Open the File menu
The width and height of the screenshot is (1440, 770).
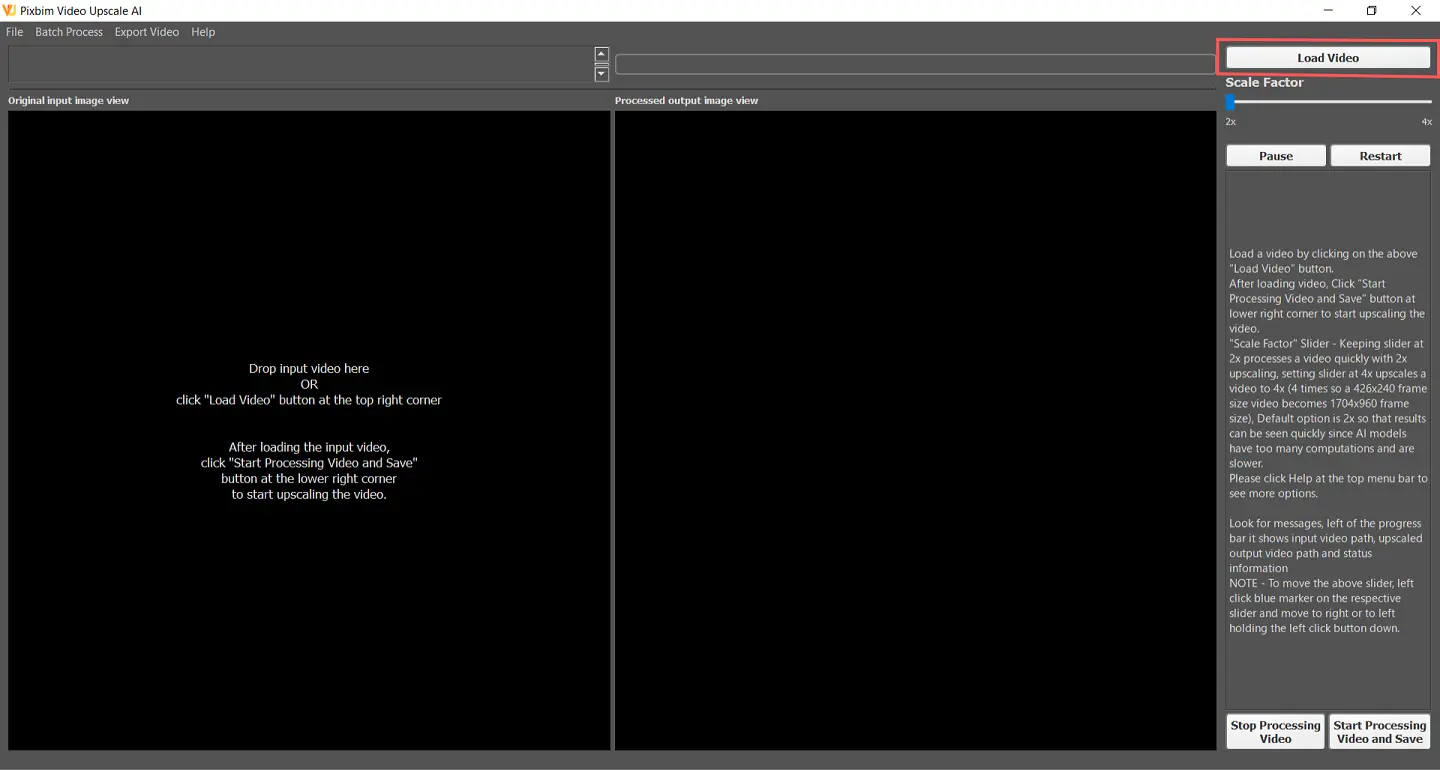[x=15, y=32]
